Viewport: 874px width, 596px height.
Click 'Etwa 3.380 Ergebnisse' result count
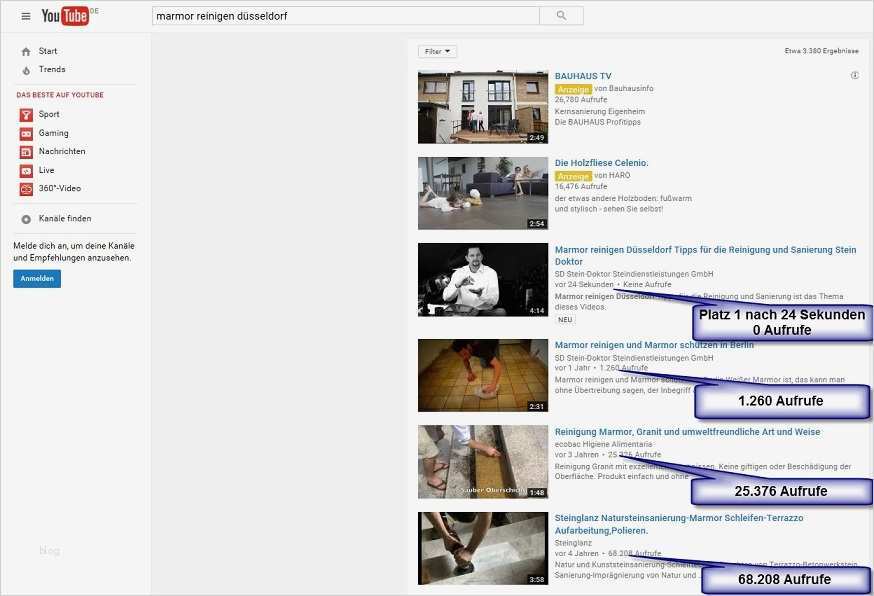click(x=822, y=51)
